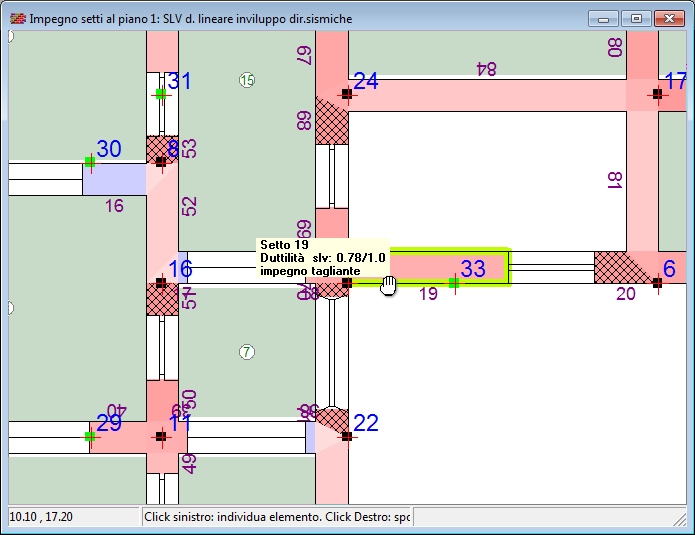The image size is (695, 535).
Task: Close the Impegno setti window
Action: tap(670, 19)
